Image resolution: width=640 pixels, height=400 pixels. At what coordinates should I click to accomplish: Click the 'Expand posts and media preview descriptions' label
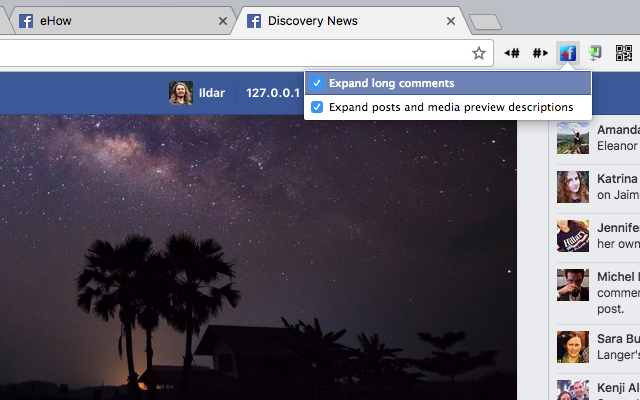[x=451, y=107]
